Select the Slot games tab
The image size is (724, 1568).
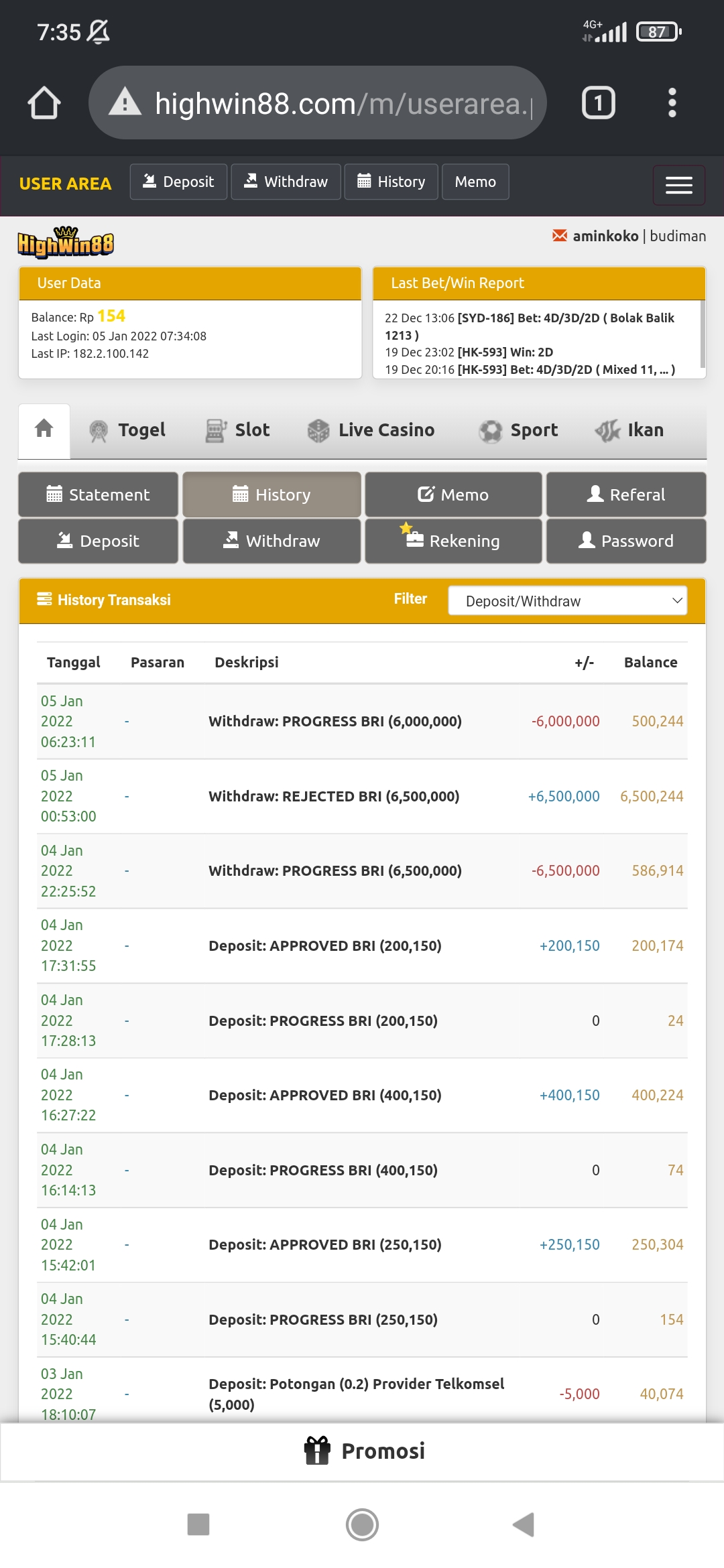[238, 430]
